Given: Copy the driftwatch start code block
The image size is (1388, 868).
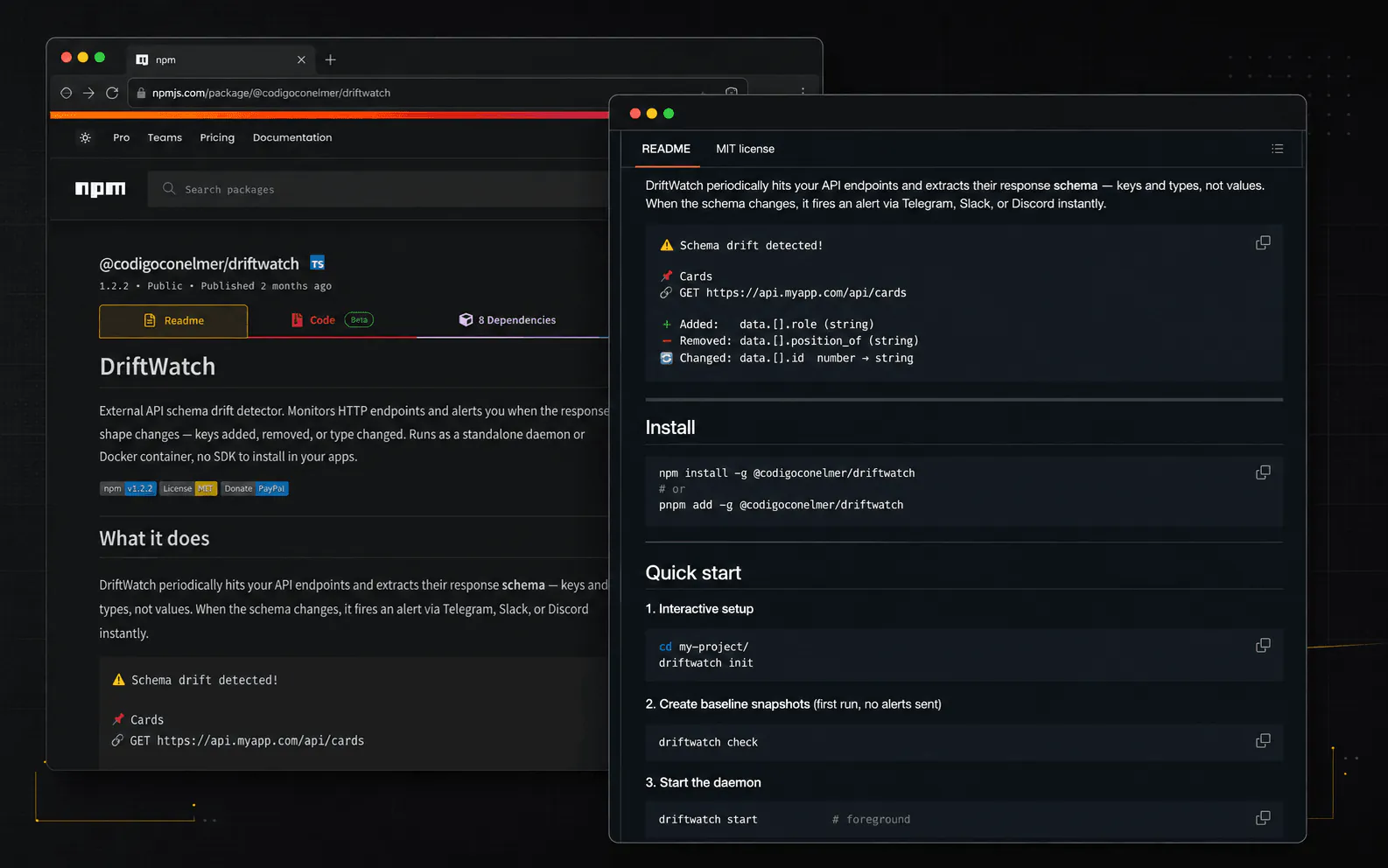Looking at the screenshot, I should [x=1263, y=817].
